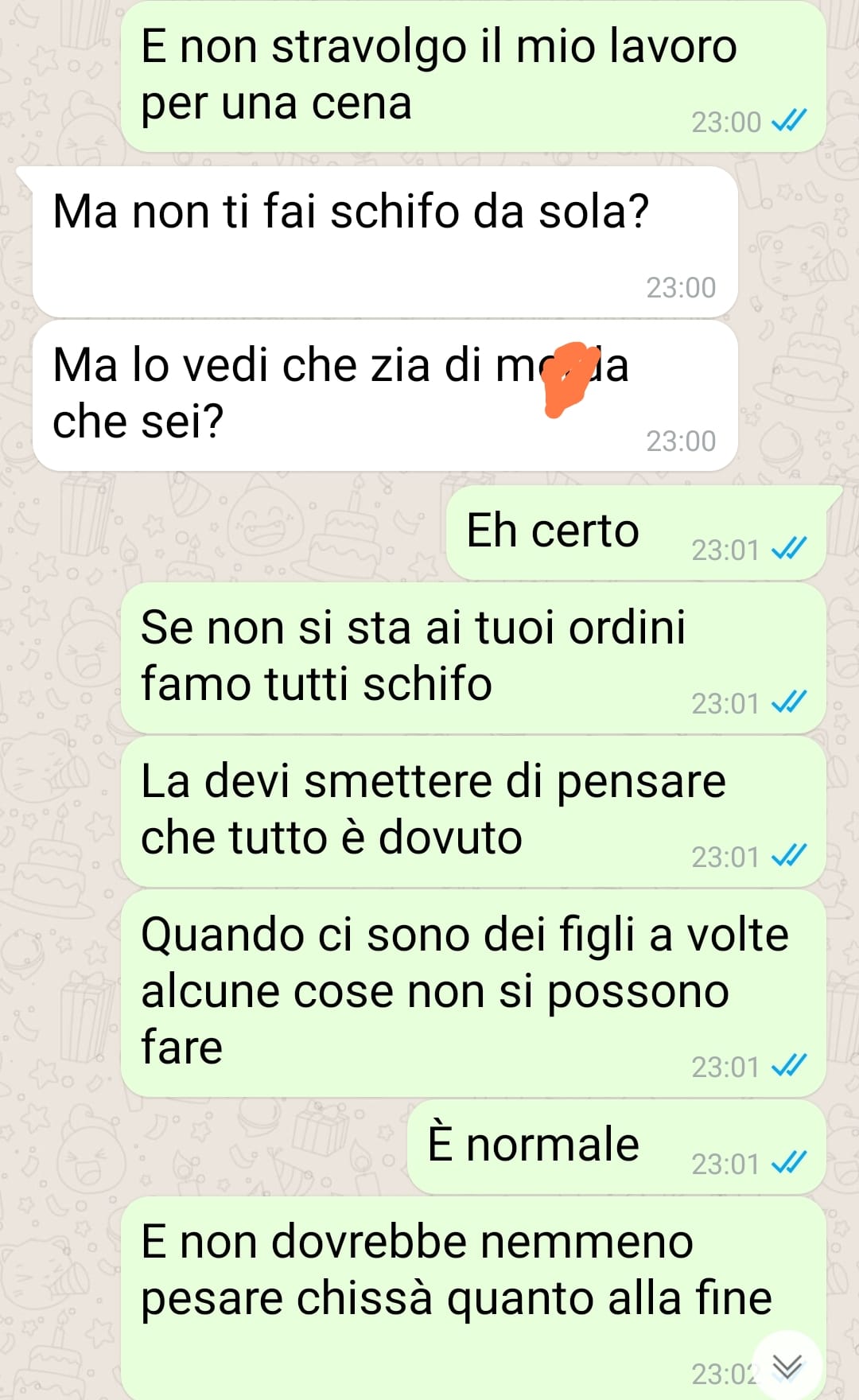Viewport: 859px width, 1400px height.
Task: Select message 'Ma lo vedi che zia di'
Action: point(385,396)
